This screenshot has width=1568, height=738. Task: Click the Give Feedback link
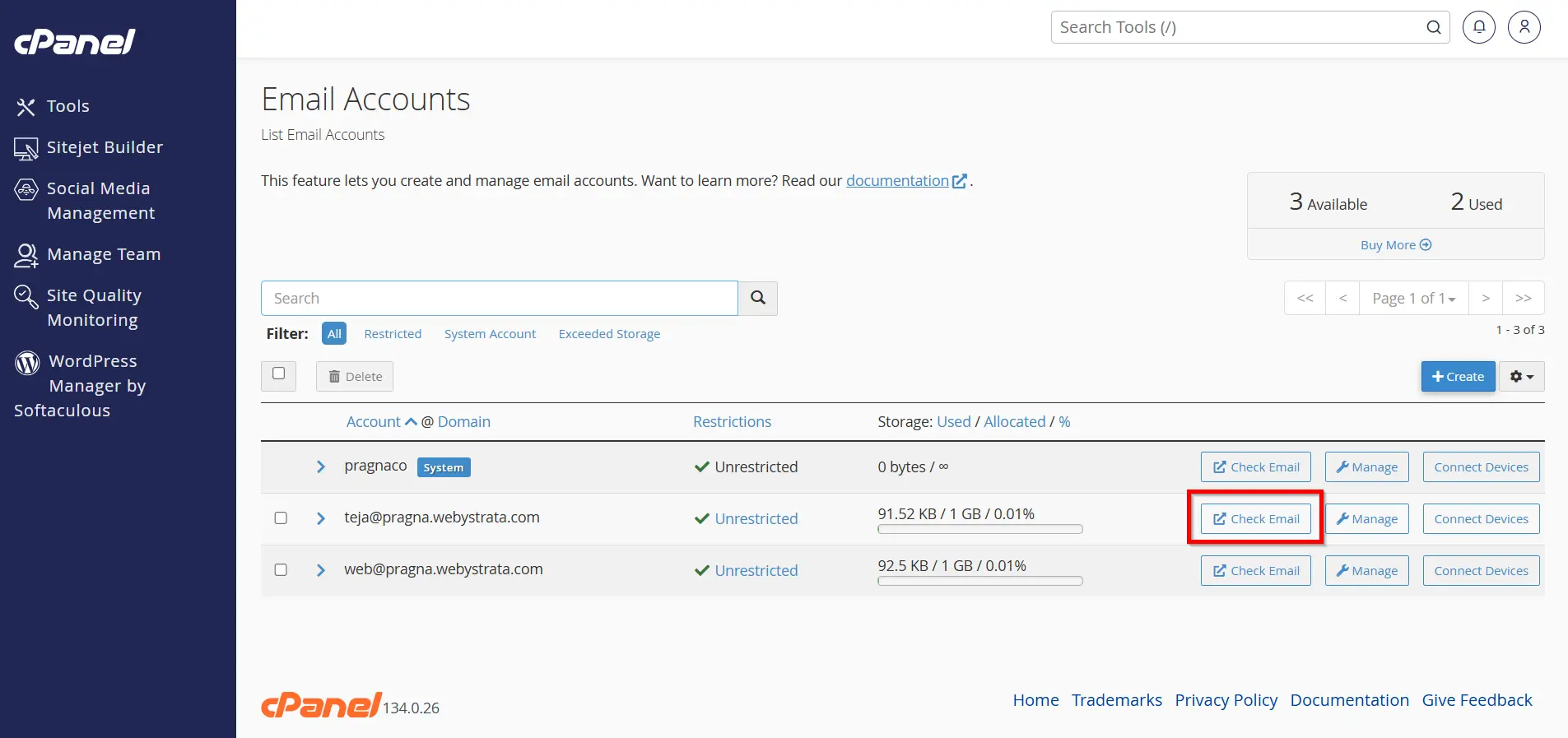coord(1477,700)
